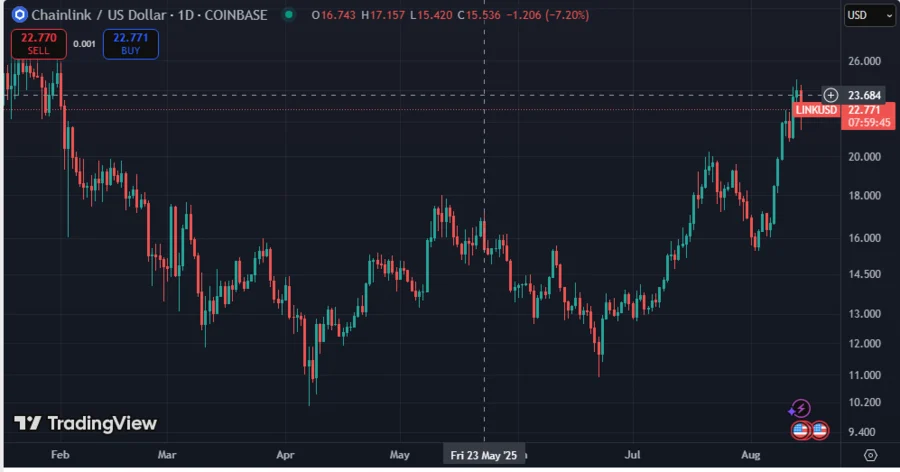The width and height of the screenshot is (900, 472).
Task: Click the 13.000 price axis label
Action: 864,314
